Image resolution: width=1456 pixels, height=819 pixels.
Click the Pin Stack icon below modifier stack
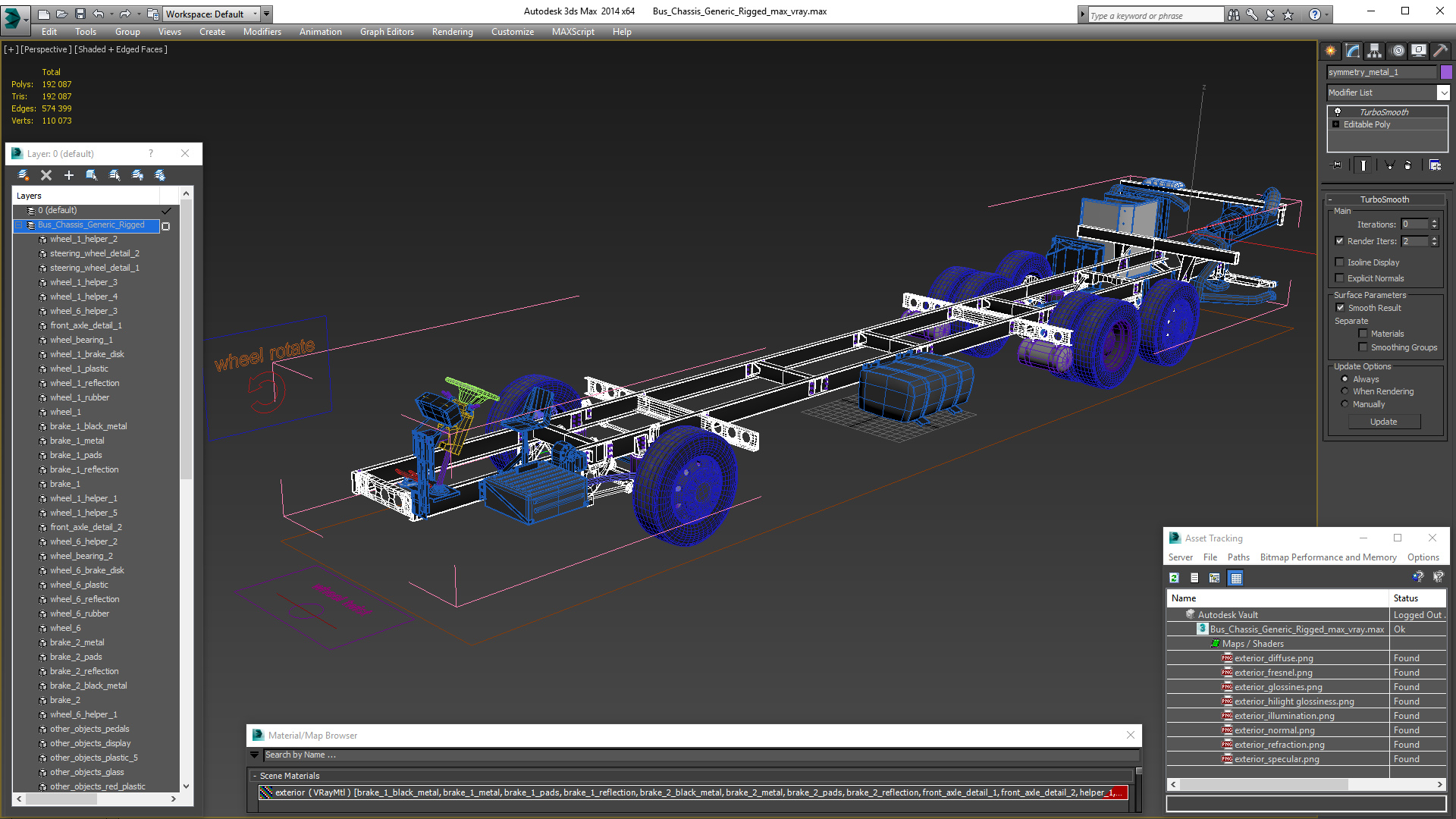[x=1336, y=165]
